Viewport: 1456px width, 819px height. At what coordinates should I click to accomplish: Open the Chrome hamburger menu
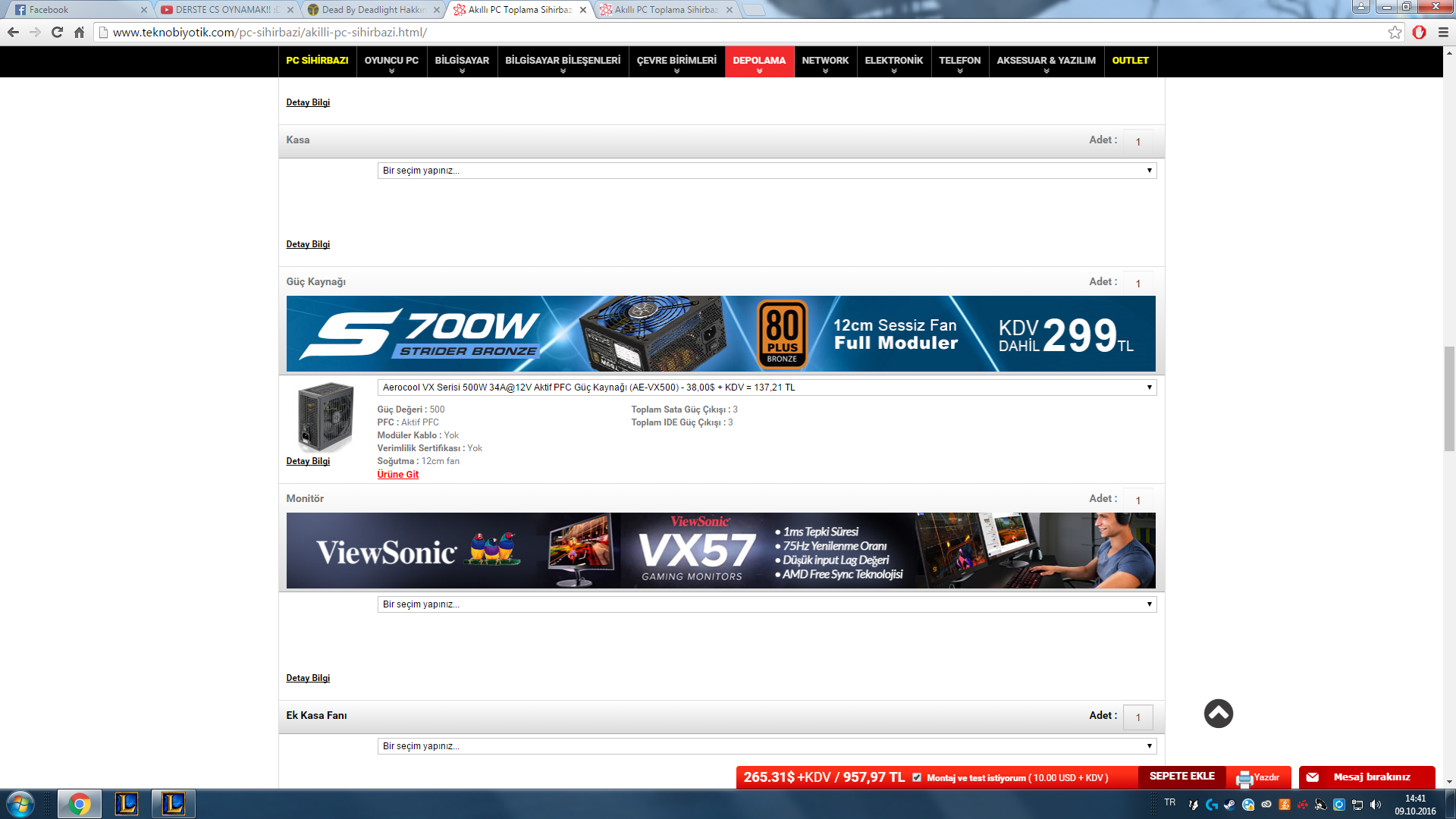[x=1443, y=32]
